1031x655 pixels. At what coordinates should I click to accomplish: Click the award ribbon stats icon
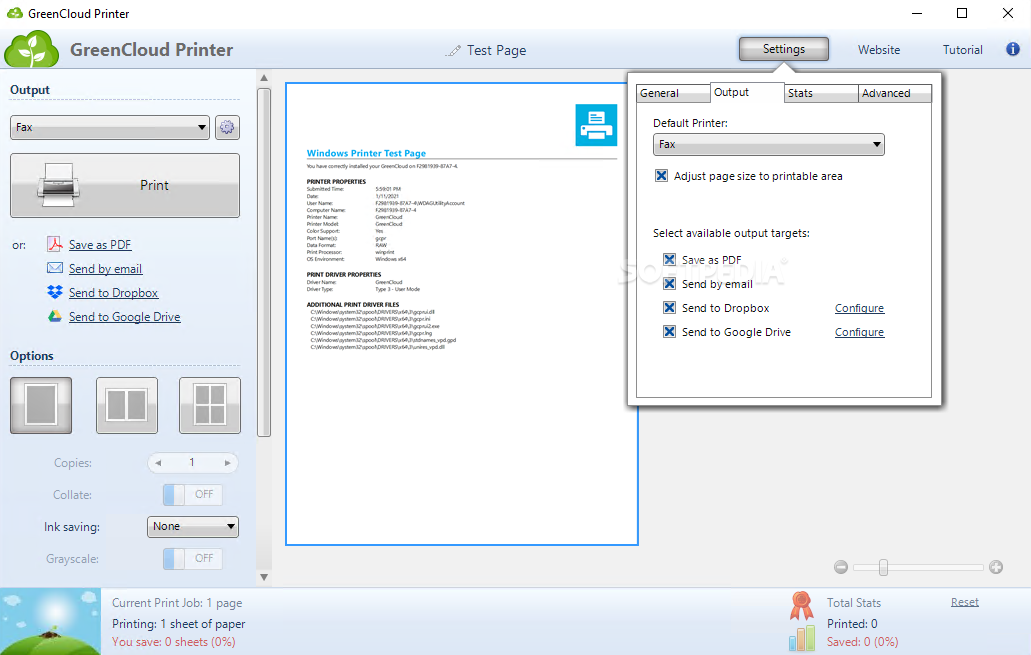802,606
